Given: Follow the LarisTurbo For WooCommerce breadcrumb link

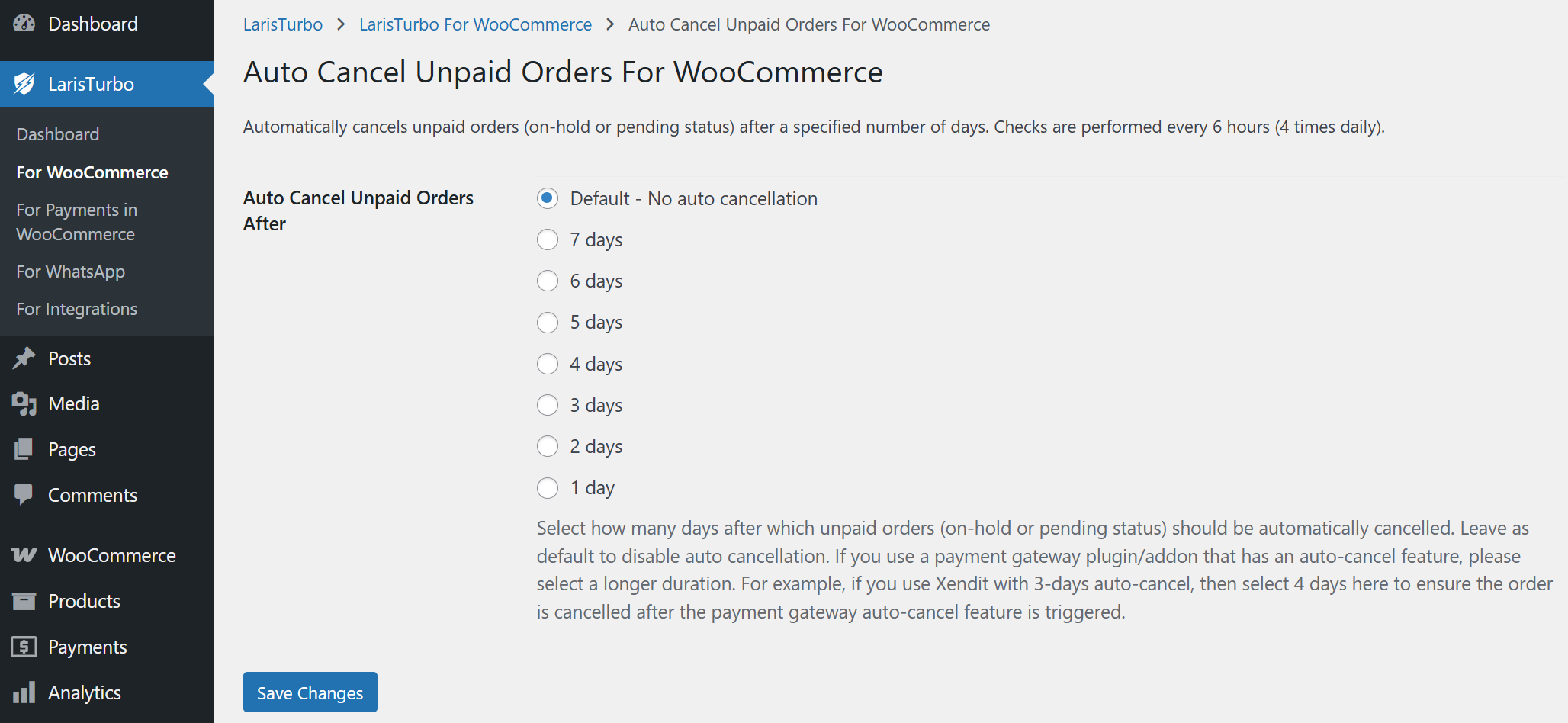Looking at the screenshot, I should (x=475, y=24).
